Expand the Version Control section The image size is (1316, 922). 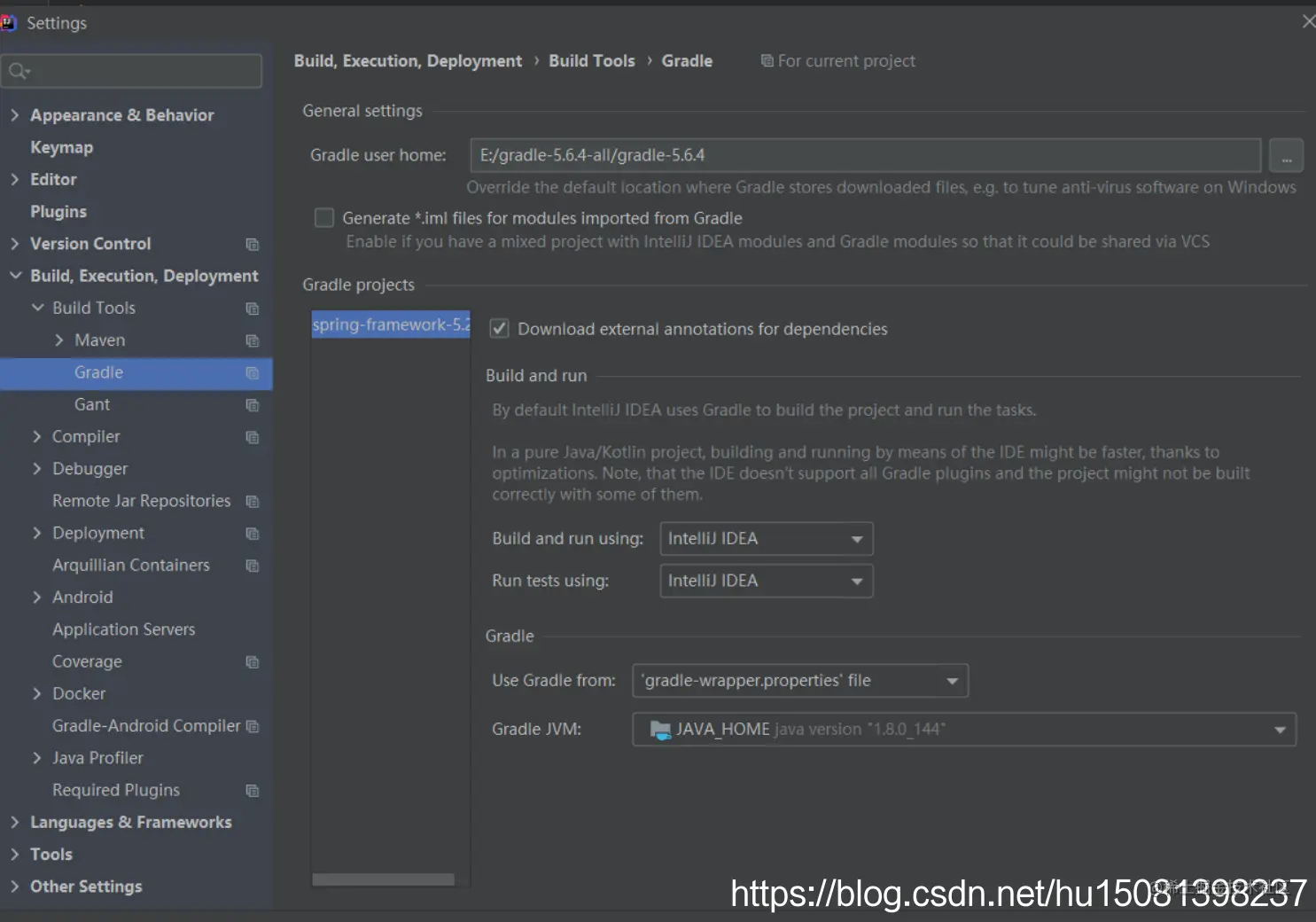click(14, 244)
